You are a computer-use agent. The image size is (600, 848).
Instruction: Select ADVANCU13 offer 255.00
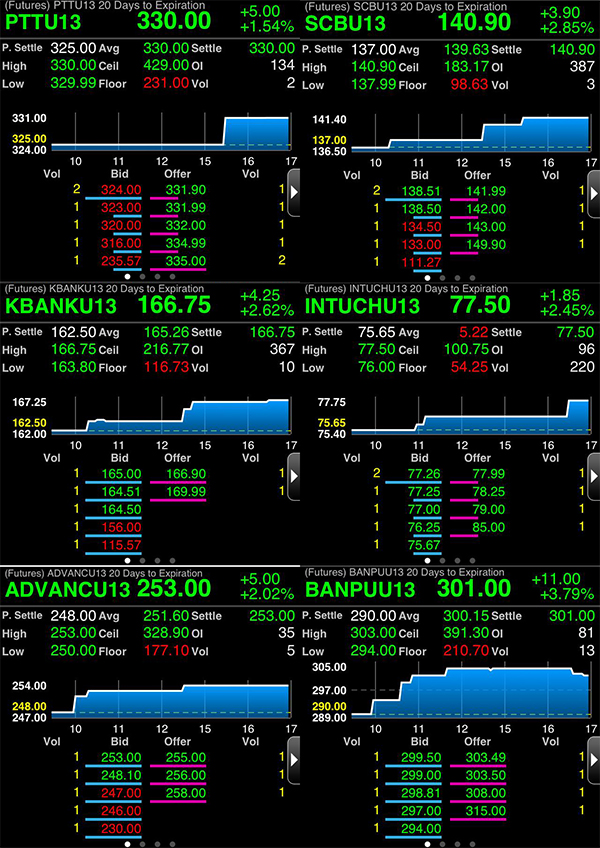pyautogui.click(x=185, y=757)
